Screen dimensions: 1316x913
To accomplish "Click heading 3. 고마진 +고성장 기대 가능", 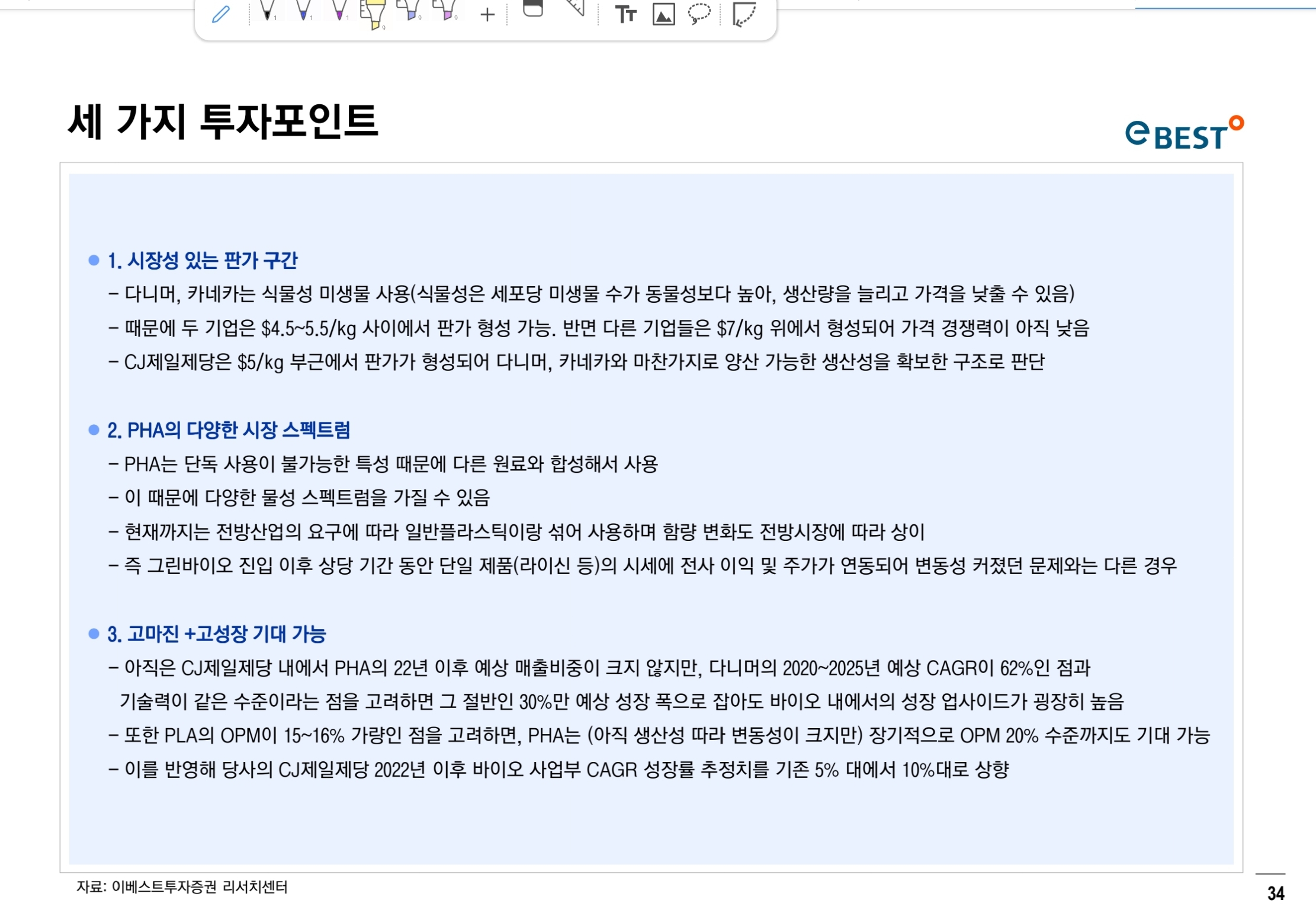I will click(217, 634).
